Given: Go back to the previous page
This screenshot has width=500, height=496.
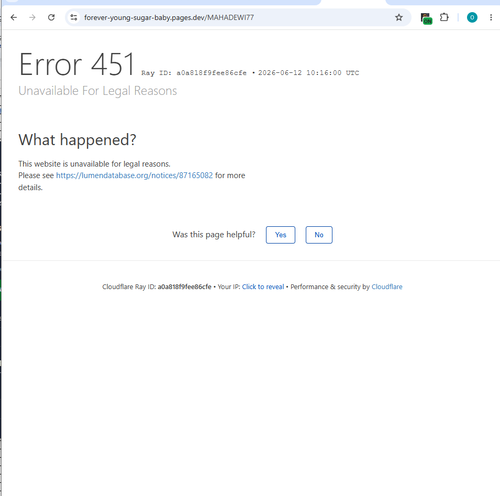Looking at the screenshot, I should point(14,17).
